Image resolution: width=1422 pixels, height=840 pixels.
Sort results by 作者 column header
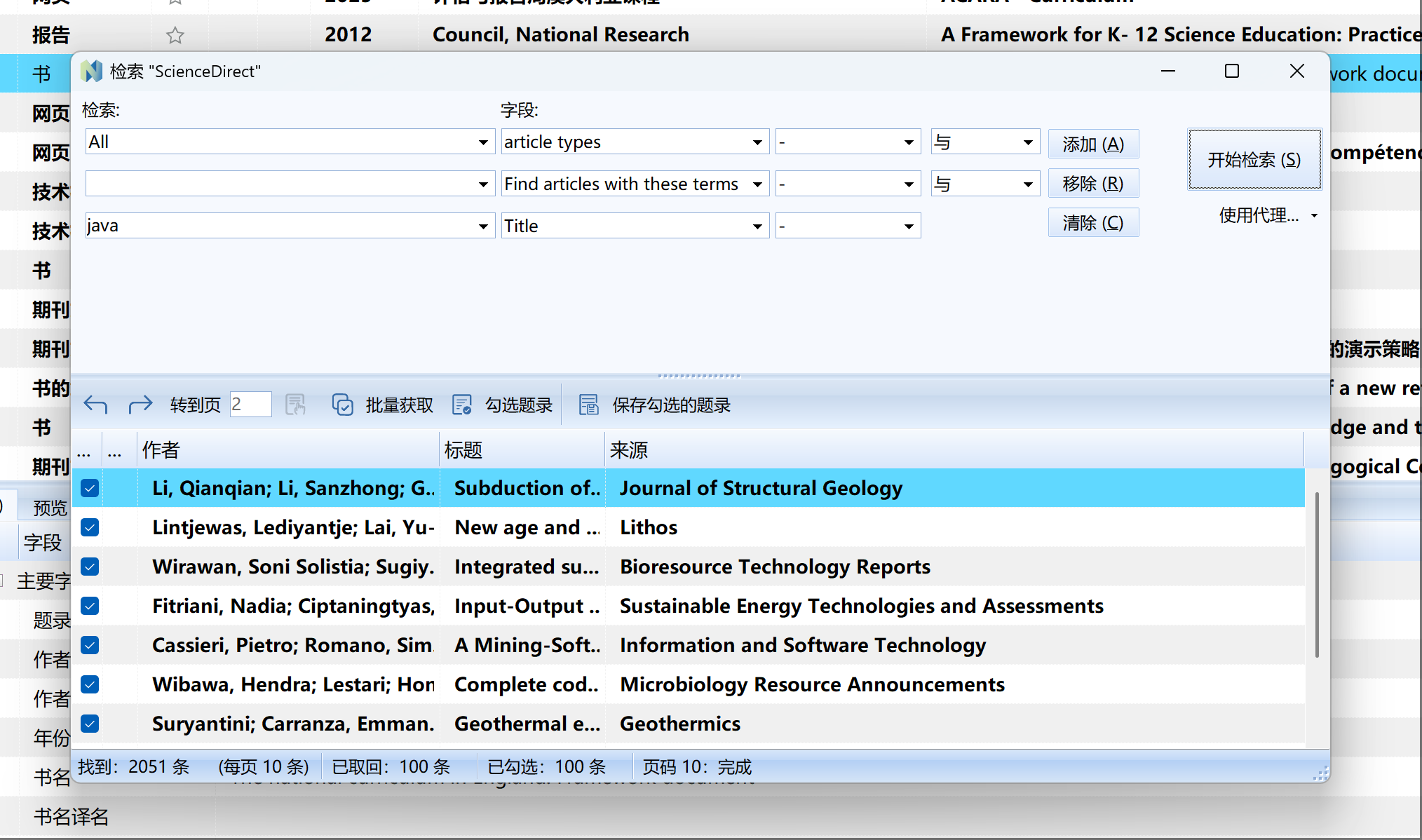(x=288, y=449)
